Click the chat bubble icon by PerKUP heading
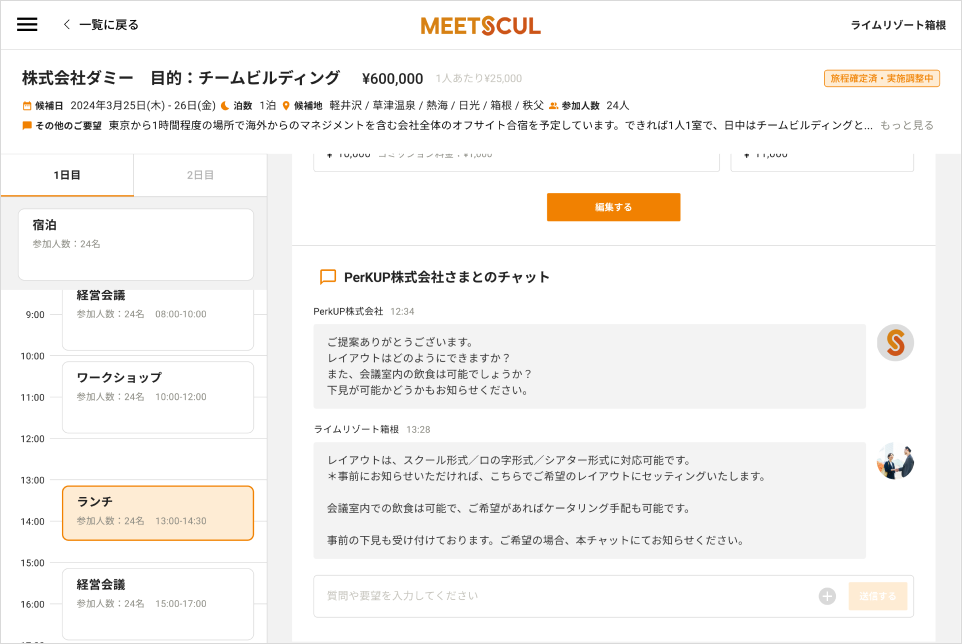The width and height of the screenshot is (962, 644). 328,277
